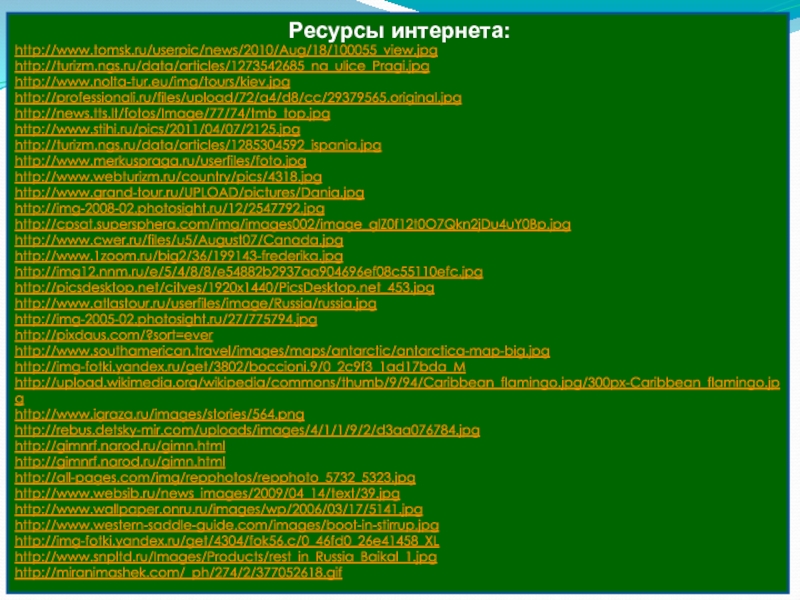This screenshot has height=600, width=800.
Task: Click the wallpaper.onru.ru 5141.jpg link
Action: pos(218,509)
